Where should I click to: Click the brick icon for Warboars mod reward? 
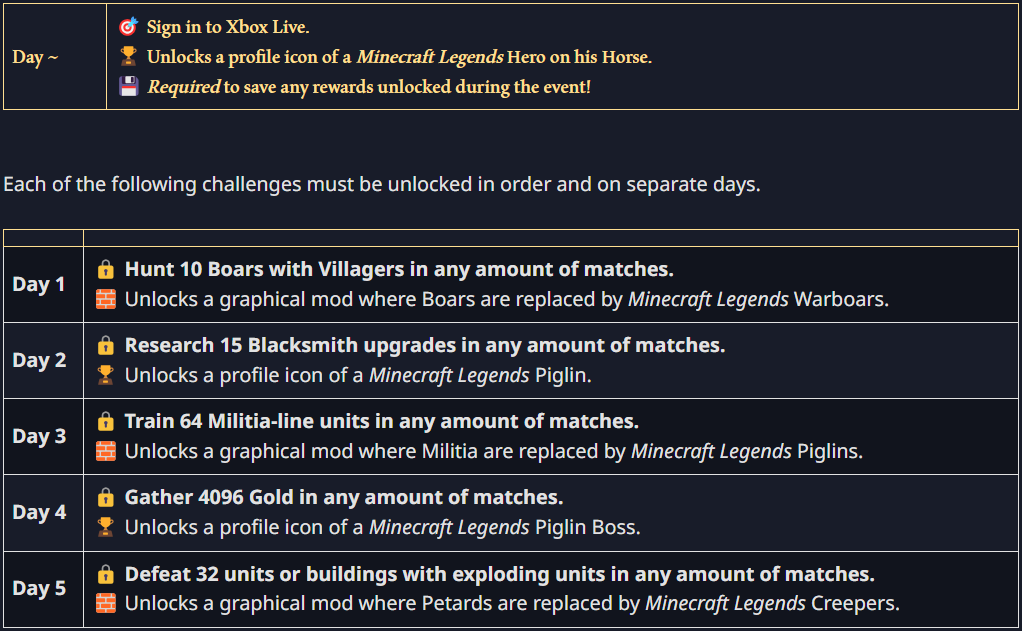click(106, 299)
